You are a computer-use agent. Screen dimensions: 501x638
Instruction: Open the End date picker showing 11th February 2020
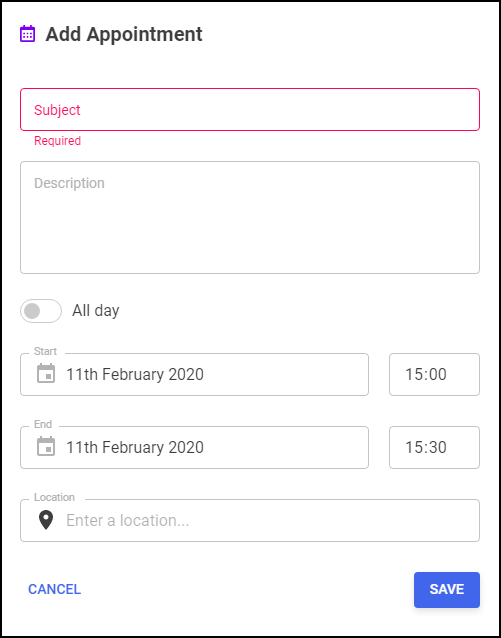pyautogui.click(x=195, y=448)
